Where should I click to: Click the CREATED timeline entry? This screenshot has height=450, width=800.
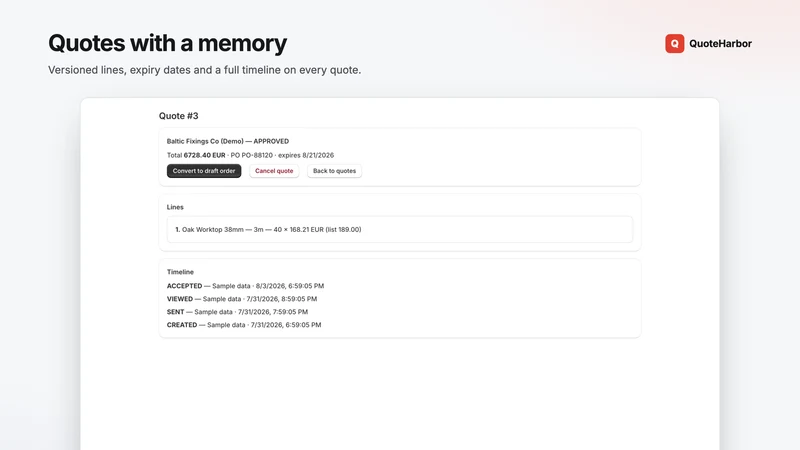(x=244, y=325)
